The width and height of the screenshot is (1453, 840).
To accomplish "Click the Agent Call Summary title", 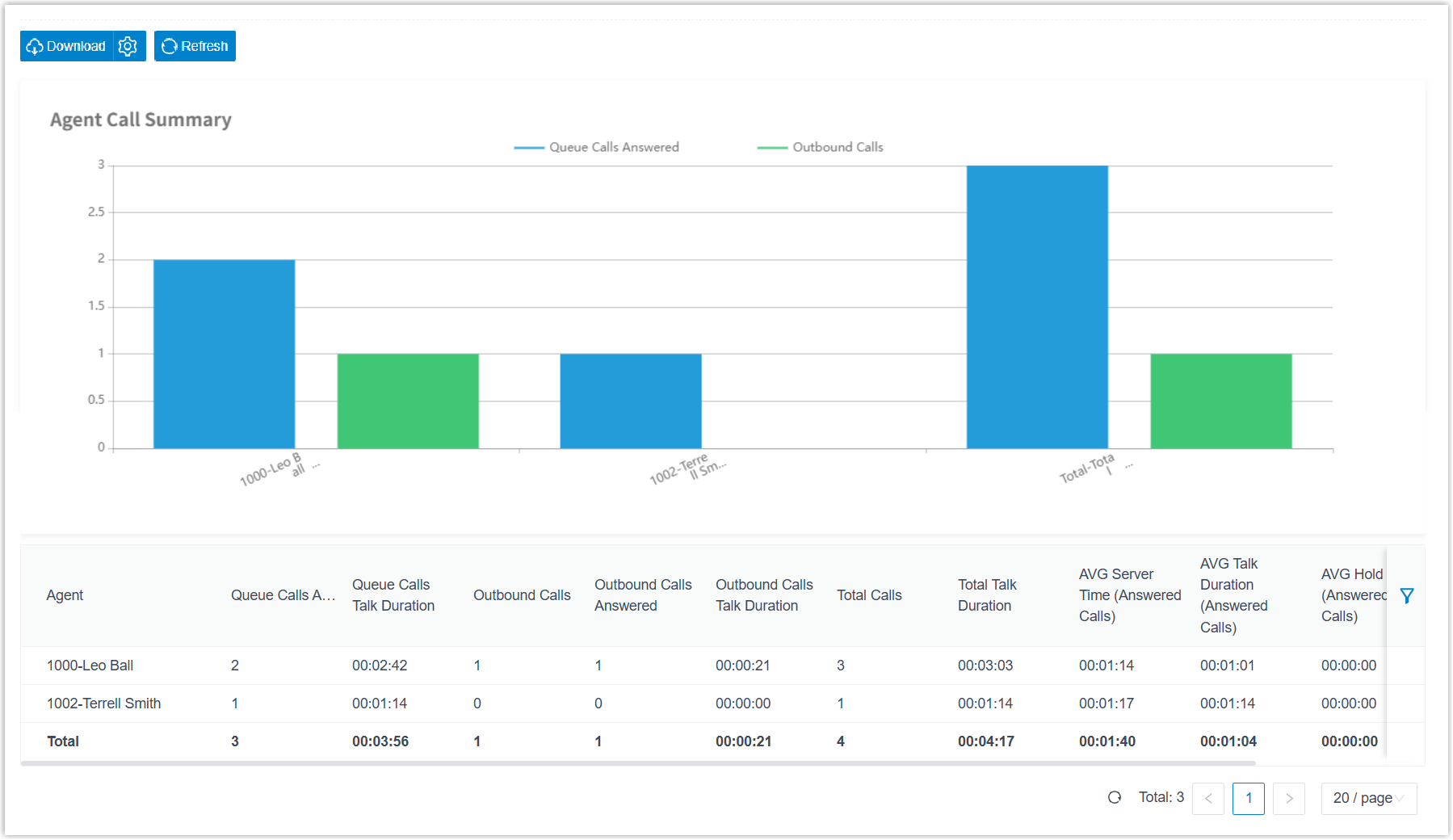I will click(x=141, y=120).
